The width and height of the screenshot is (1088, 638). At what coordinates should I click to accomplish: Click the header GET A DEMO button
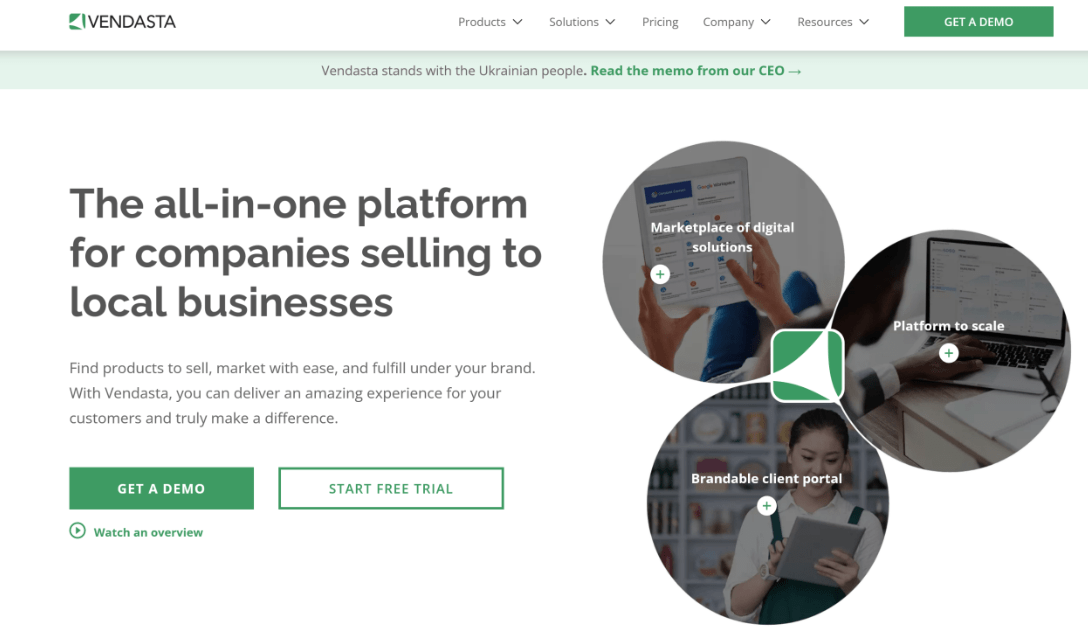point(978,22)
